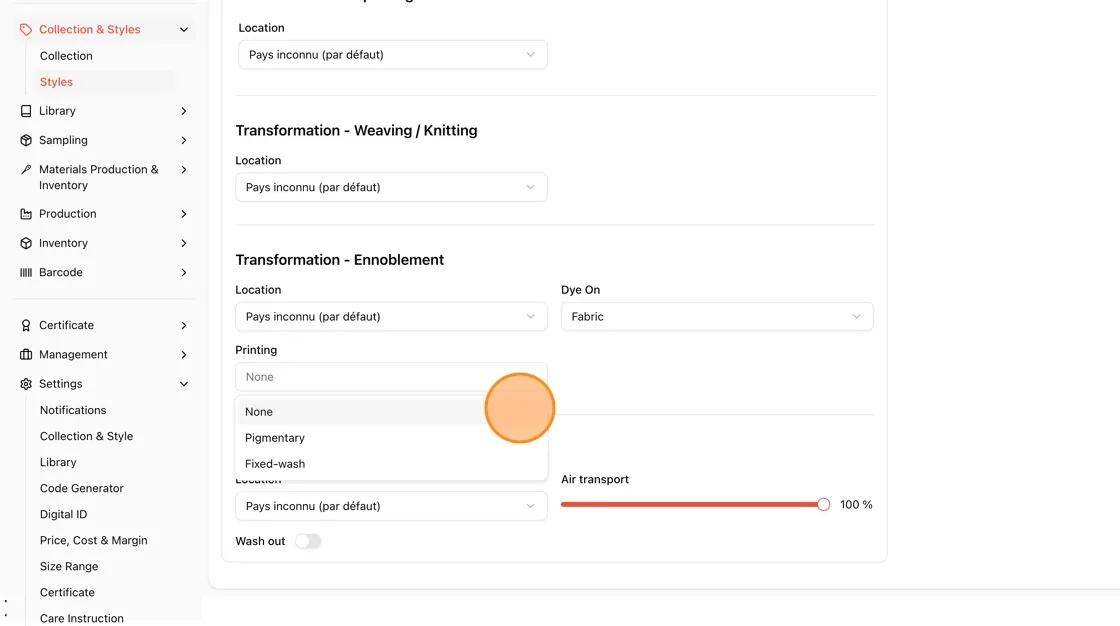The width and height of the screenshot is (1120, 626).
Task: Click the Library book icon
Action: [26, 111]
